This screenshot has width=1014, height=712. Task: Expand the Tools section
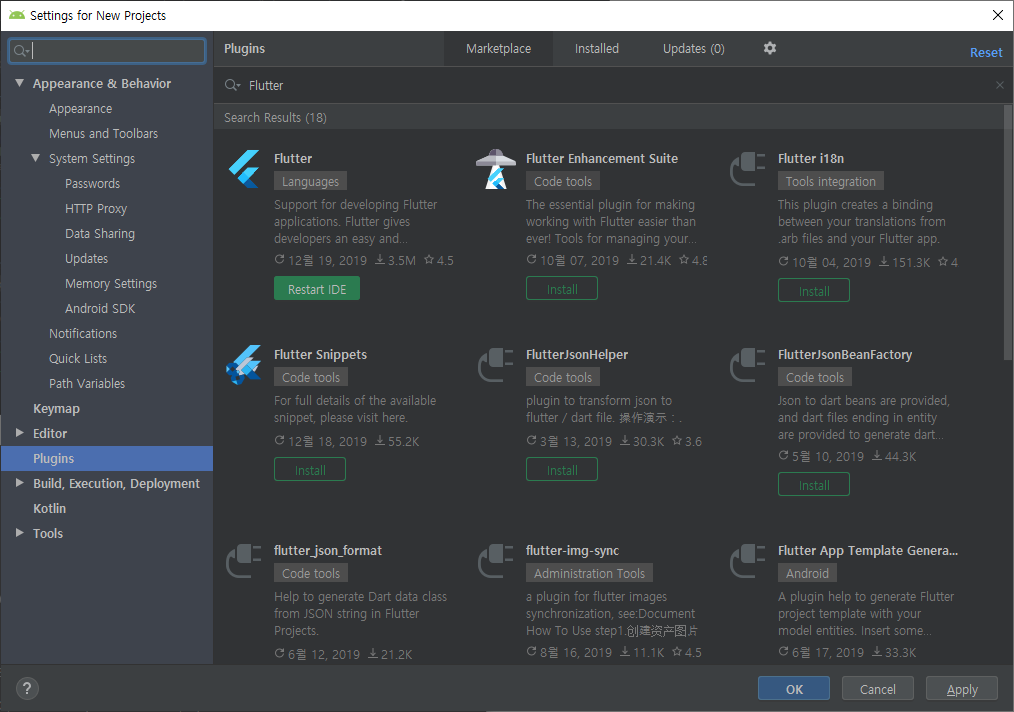click(20, 532)
